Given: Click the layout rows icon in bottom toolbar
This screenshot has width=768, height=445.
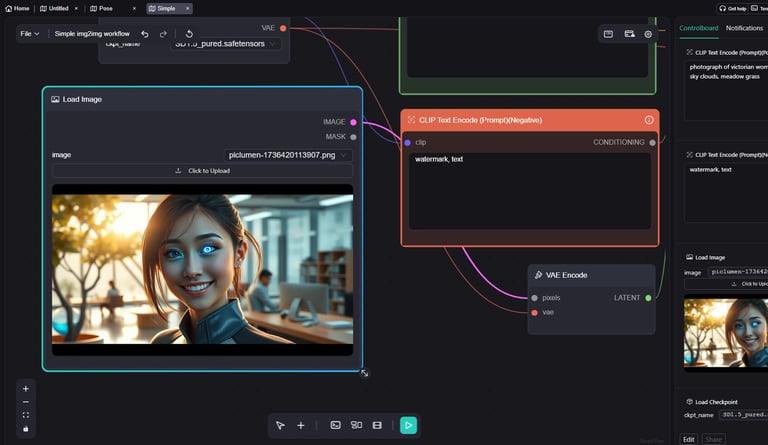Looking at the screenshot, I should 377,425.
